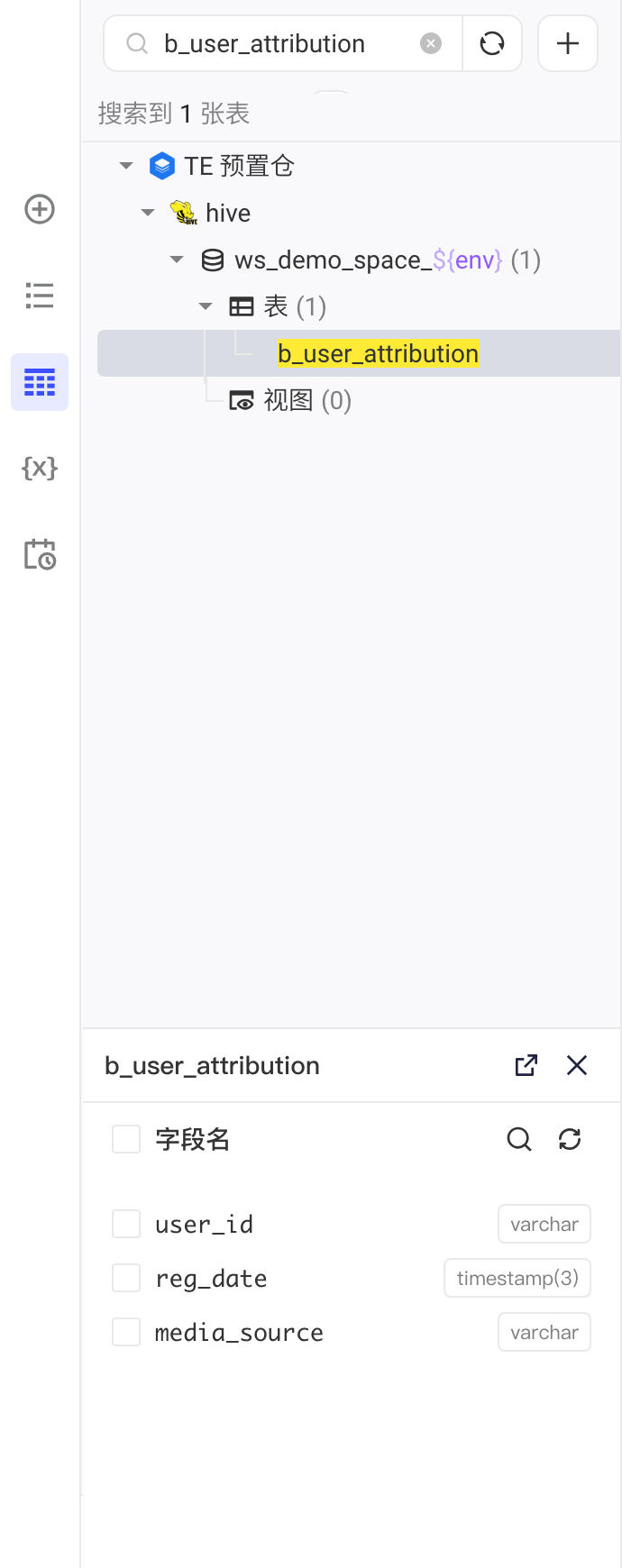Select the table grid sidebar icon

point(40,382)
